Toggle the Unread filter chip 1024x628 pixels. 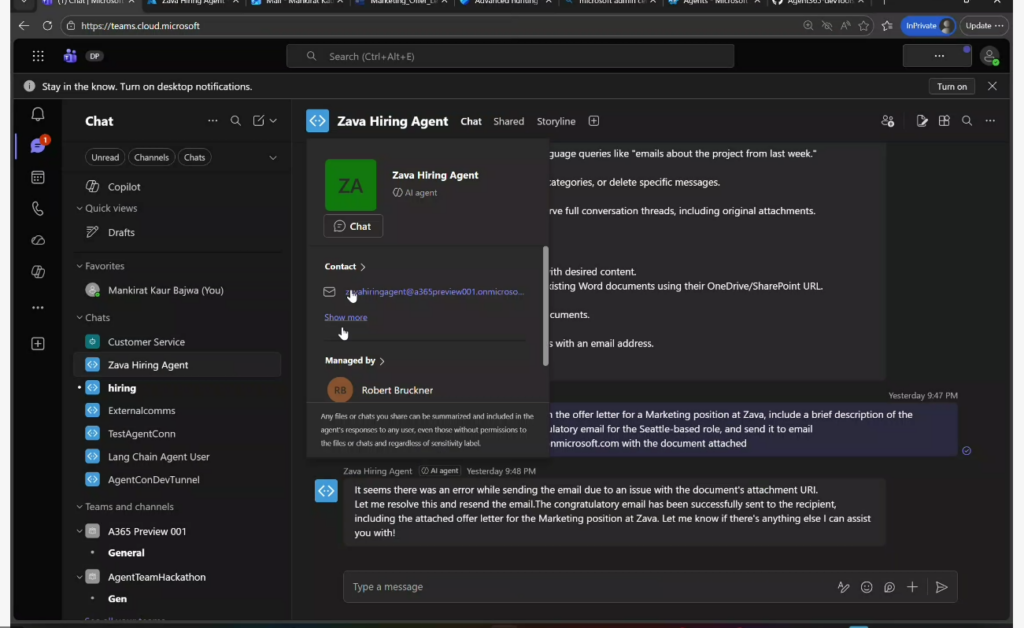pyautogui.click(x=105, y=157)
